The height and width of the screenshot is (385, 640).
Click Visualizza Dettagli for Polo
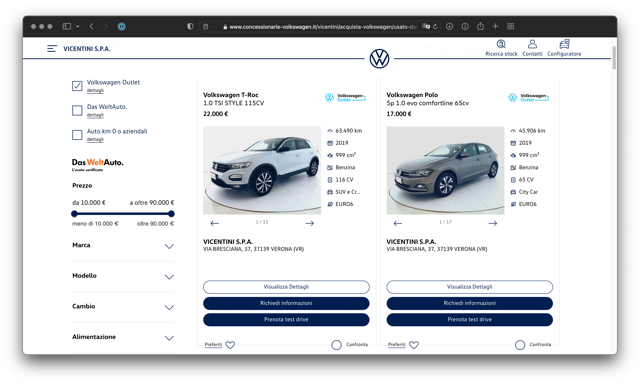point(469,287)
